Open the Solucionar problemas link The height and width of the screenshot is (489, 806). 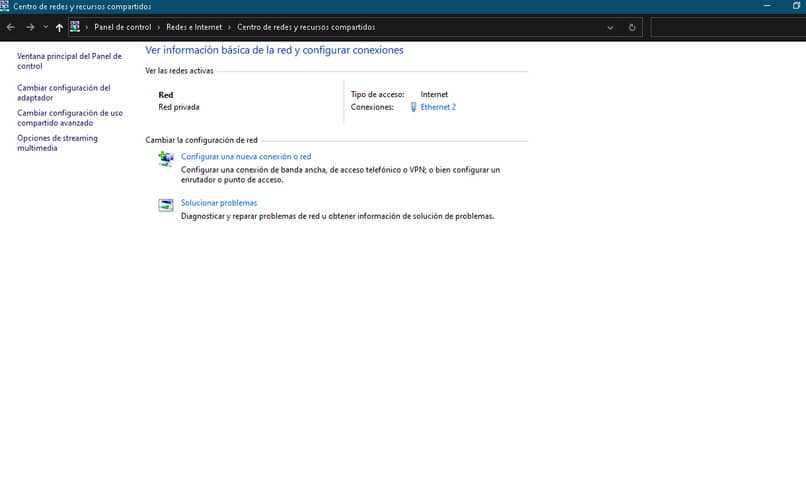(218, 203)
